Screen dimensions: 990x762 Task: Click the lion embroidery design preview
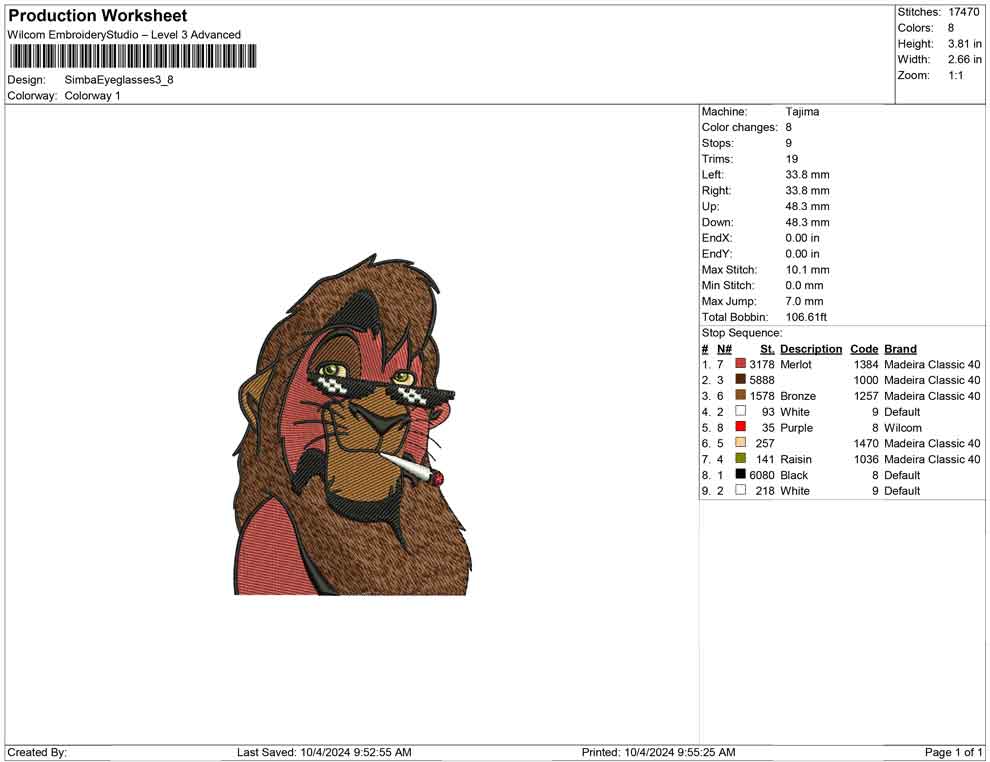tap(352, 424)
